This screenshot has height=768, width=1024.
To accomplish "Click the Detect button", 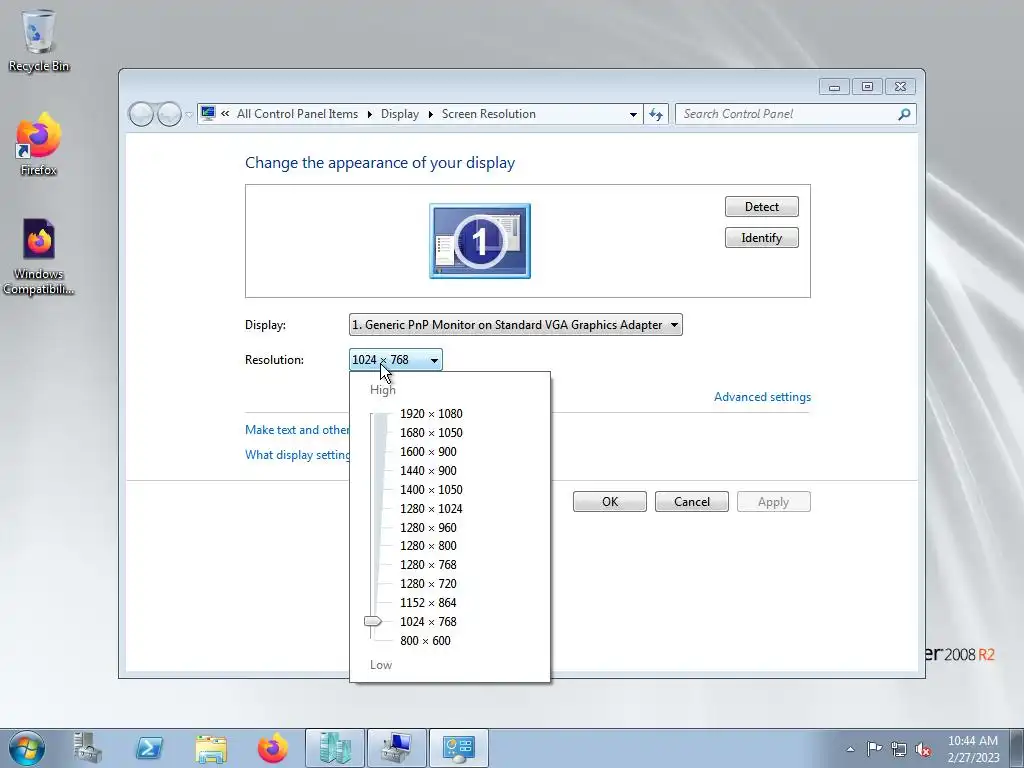I will tap(761, 206).
